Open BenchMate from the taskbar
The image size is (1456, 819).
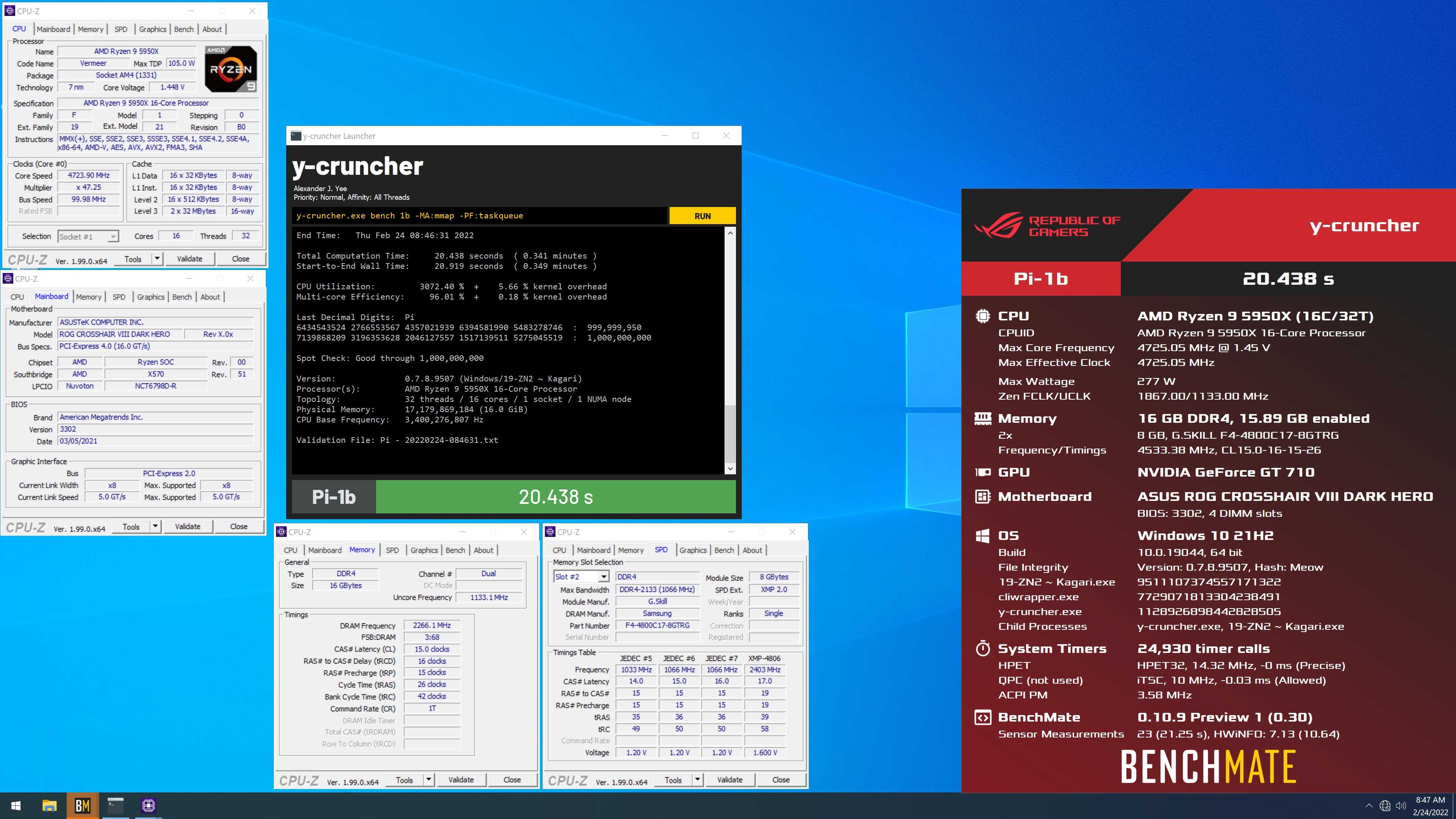[x=83, y=805]
